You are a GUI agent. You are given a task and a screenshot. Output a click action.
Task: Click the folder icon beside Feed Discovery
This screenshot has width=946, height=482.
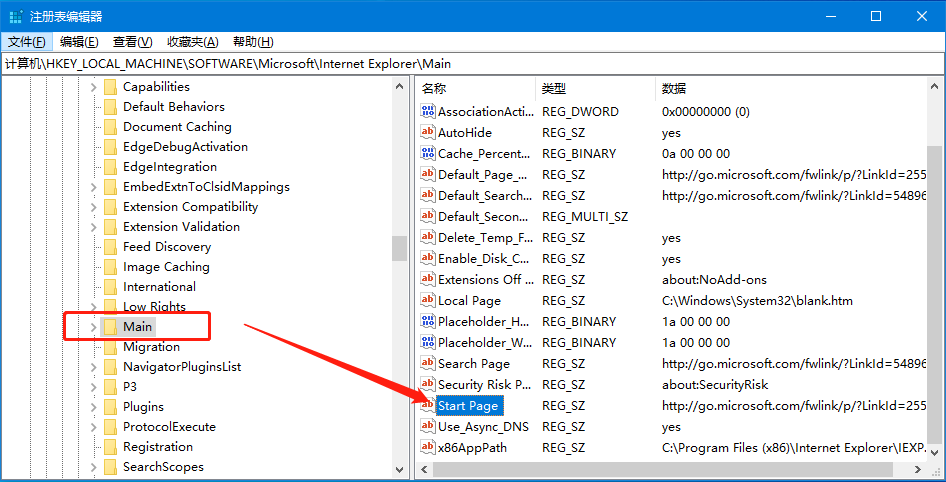(x=110, y=247)
